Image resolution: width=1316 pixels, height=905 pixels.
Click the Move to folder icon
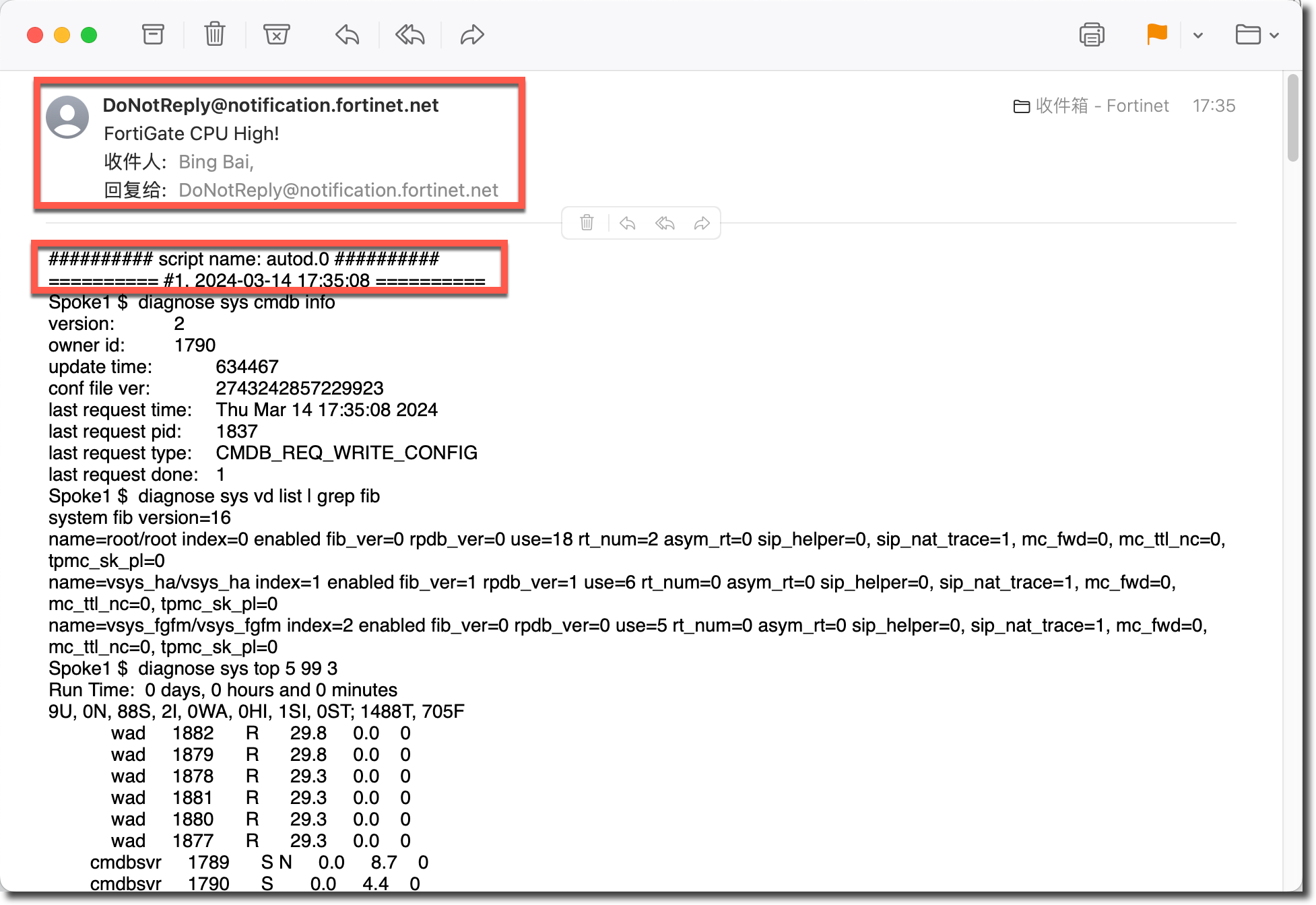pos(1247,34)
